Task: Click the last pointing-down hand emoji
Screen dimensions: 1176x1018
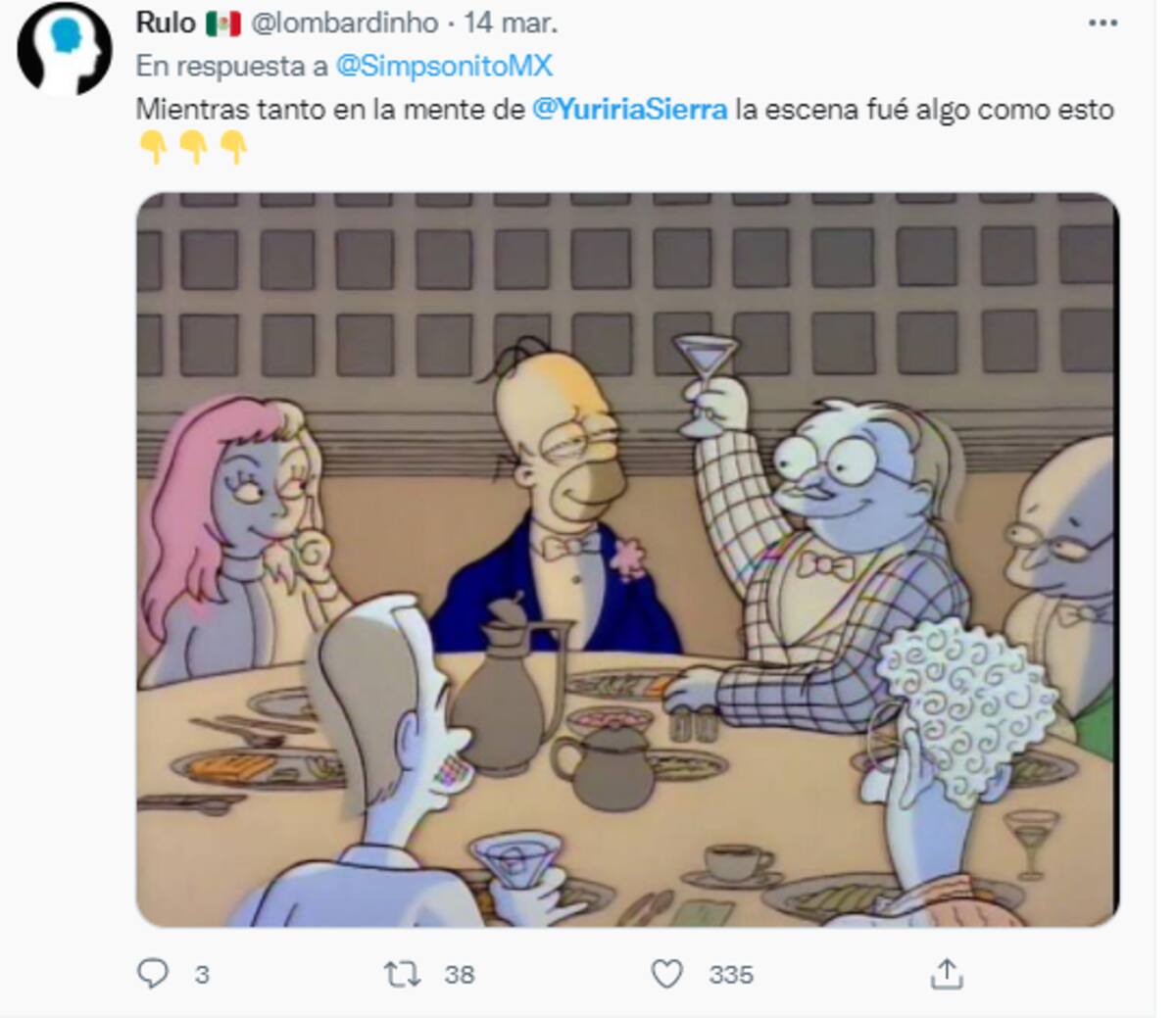Action: point(233,148)
